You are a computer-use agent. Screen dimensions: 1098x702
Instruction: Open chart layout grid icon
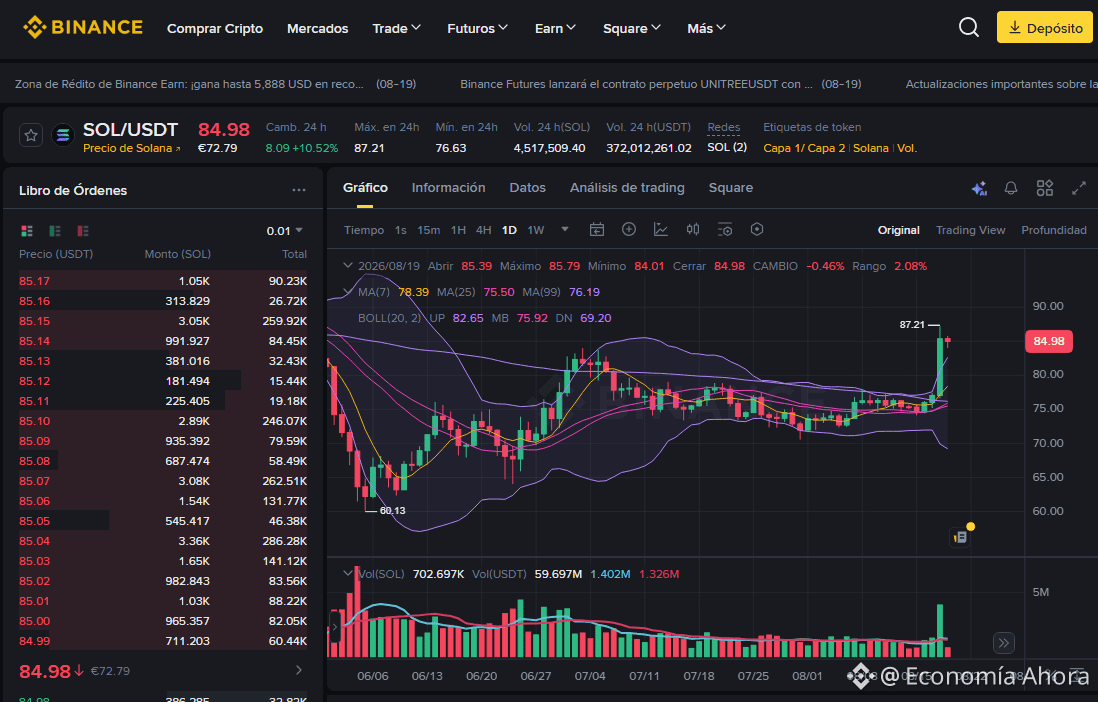point(1045,188)
